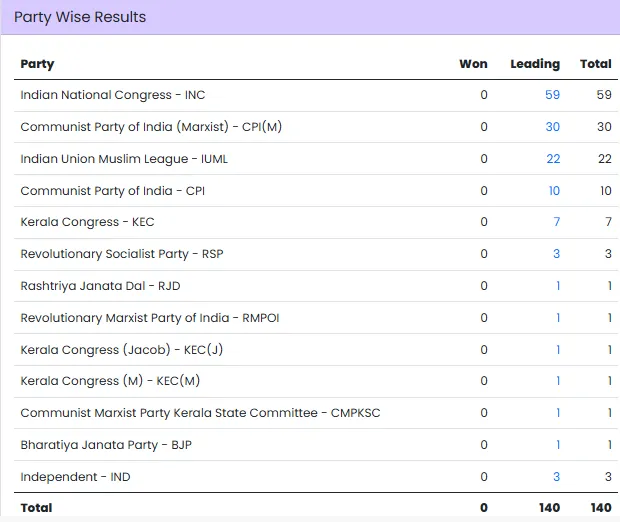Click the bold Total row label

click(36, 508)
